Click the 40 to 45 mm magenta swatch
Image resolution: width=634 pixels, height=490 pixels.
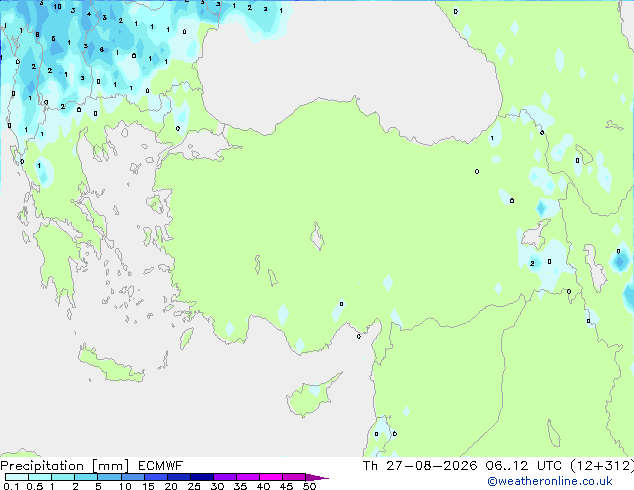pyautogui.click(x=271, y=477)
